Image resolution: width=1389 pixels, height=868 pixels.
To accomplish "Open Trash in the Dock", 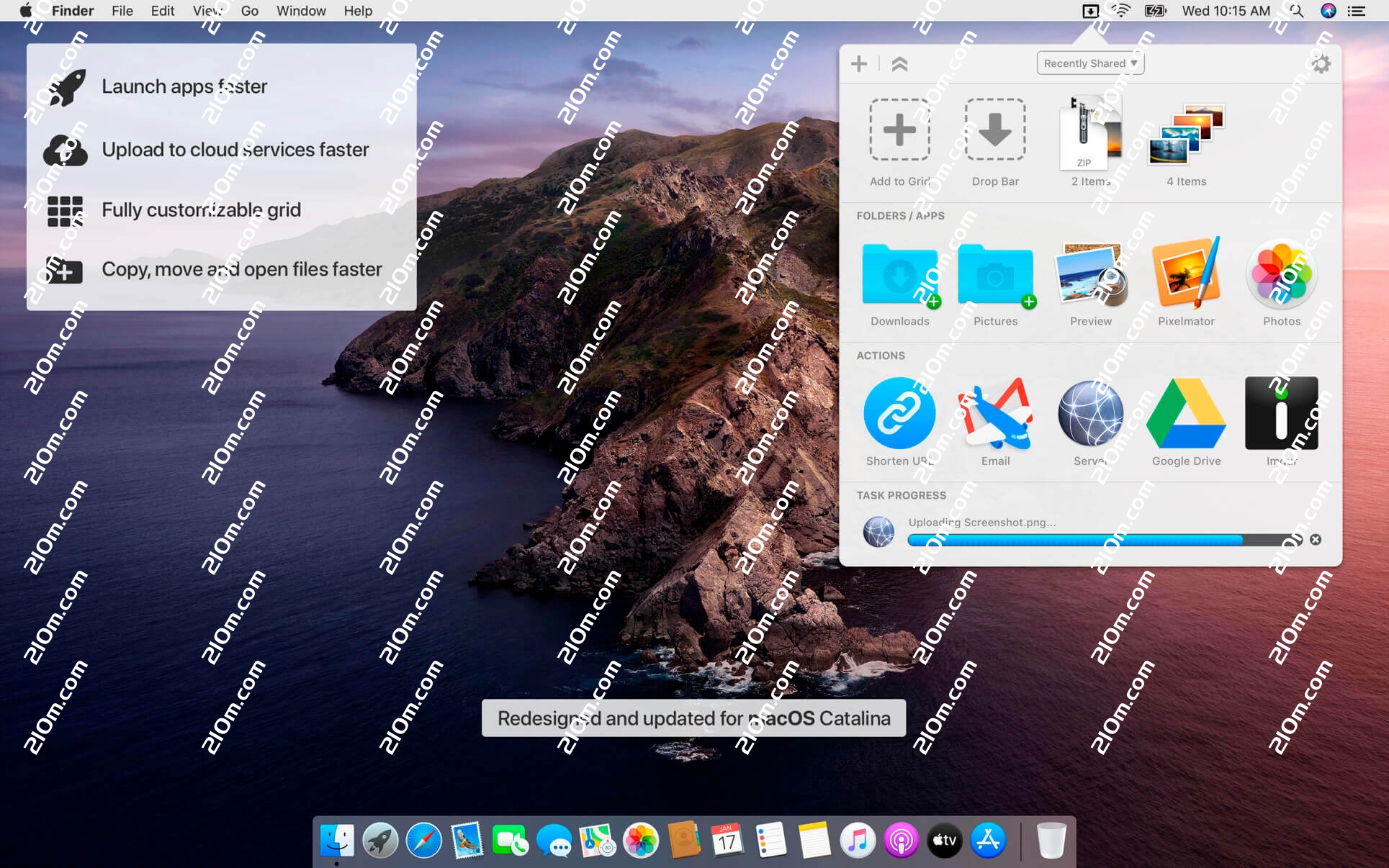I will click(x=1051, y=840).
